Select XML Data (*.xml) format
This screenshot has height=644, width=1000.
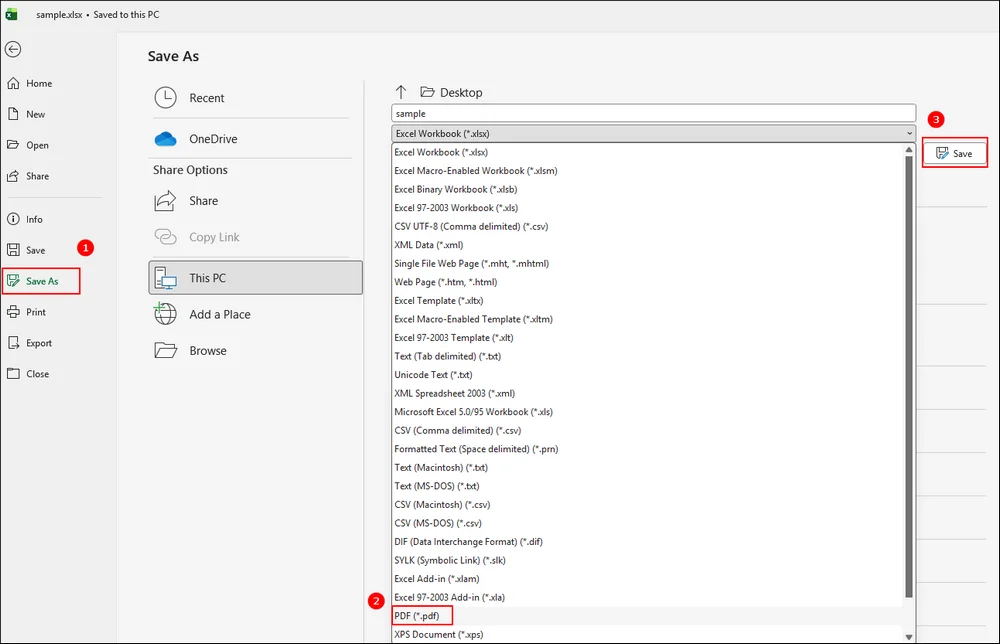pos(649,245)
